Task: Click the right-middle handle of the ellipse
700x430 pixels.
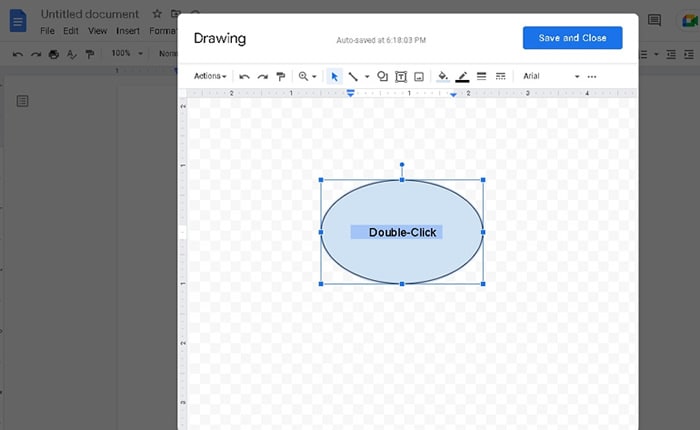Action: 483,232
